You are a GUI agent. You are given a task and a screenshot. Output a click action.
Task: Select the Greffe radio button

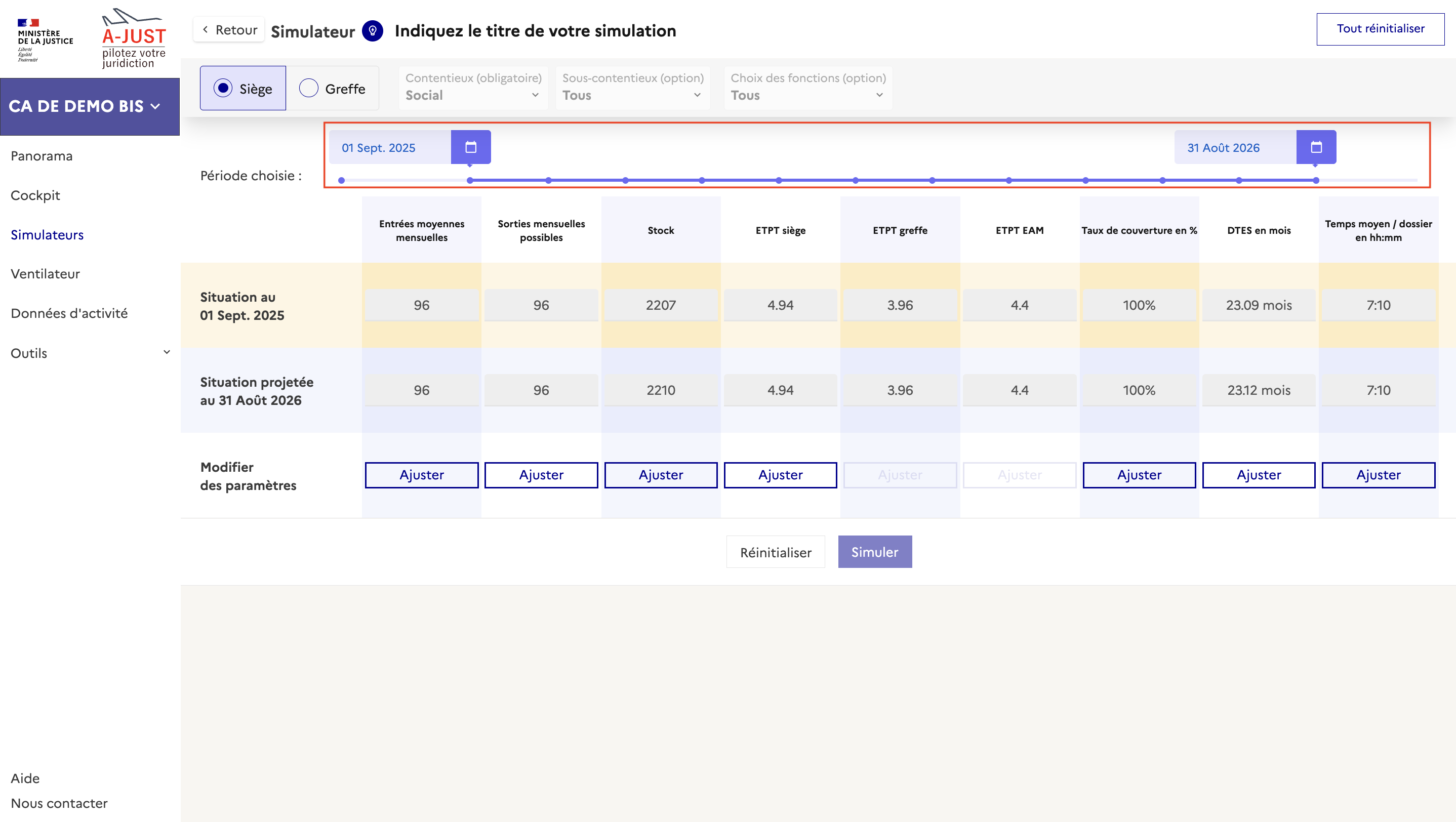(309, 88)
